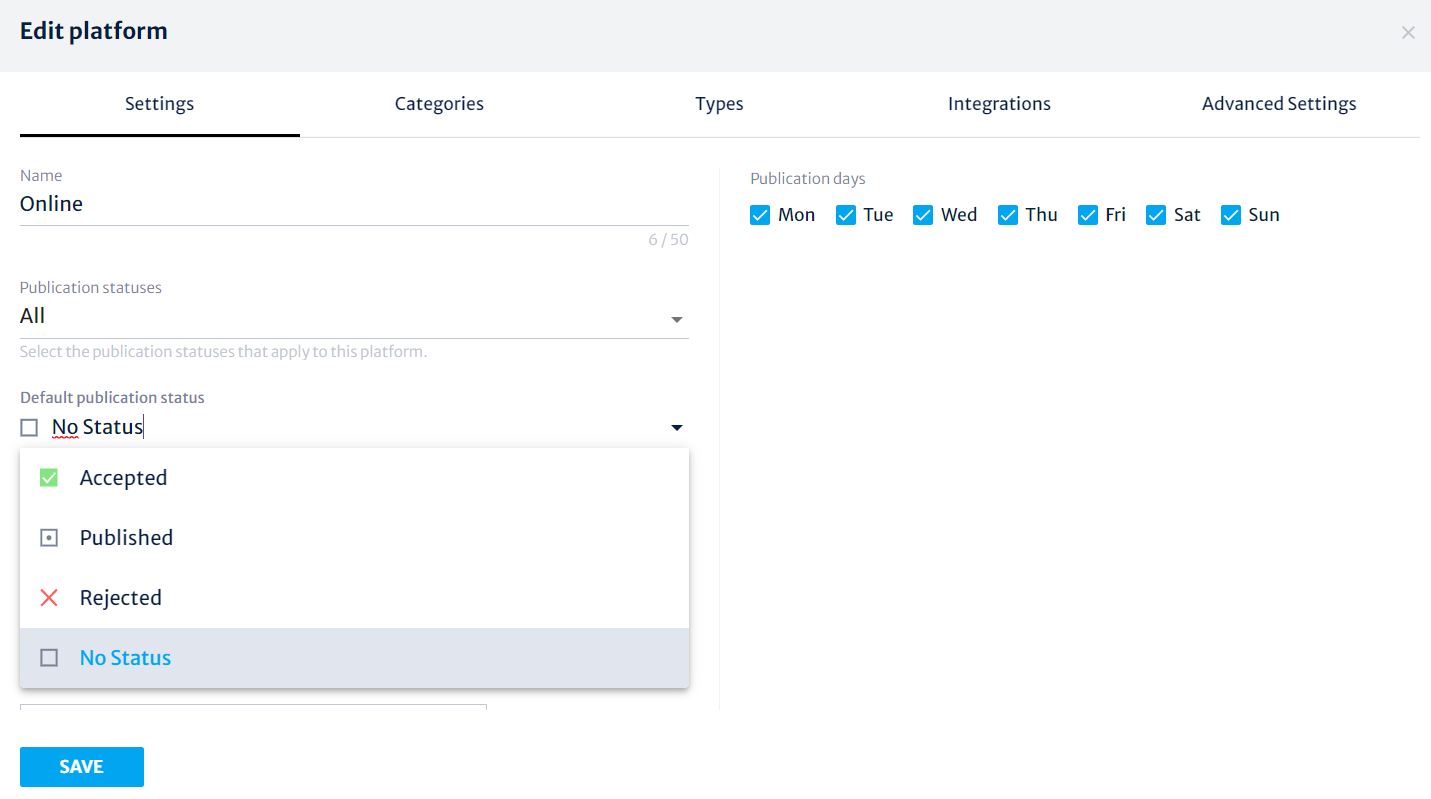Choose Published from status list

(x=354, y=538)
